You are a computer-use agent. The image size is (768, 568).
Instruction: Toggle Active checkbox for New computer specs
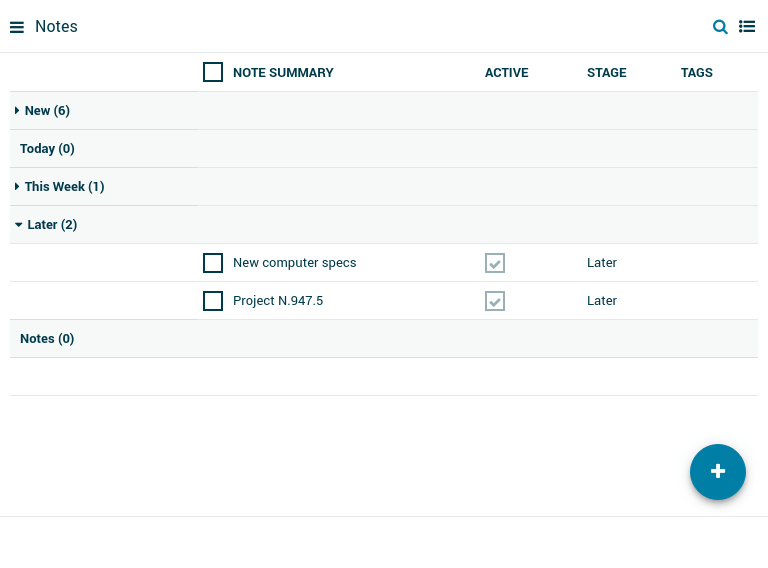[x=495, y=263]
